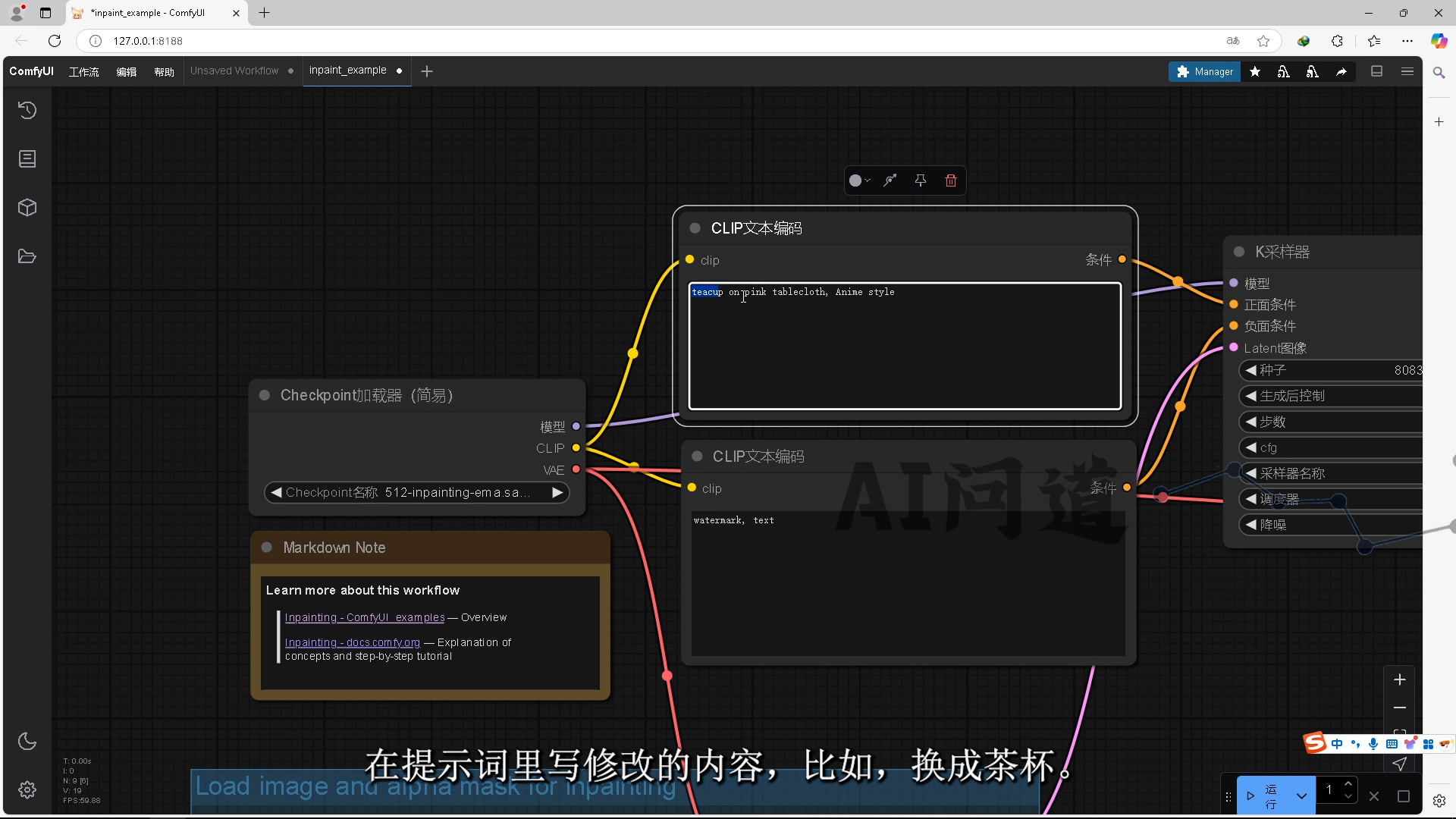
Task: Open the queue history sidebar icon
Action: point(27,111)
